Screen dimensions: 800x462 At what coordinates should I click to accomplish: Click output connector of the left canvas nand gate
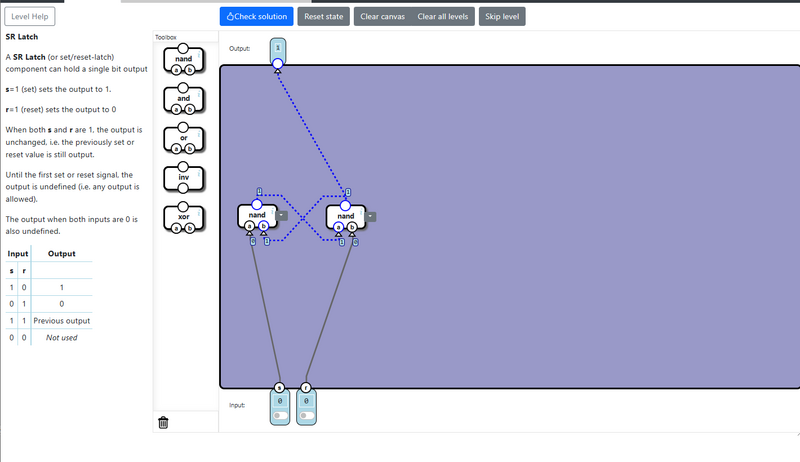[x=257, y=204]
